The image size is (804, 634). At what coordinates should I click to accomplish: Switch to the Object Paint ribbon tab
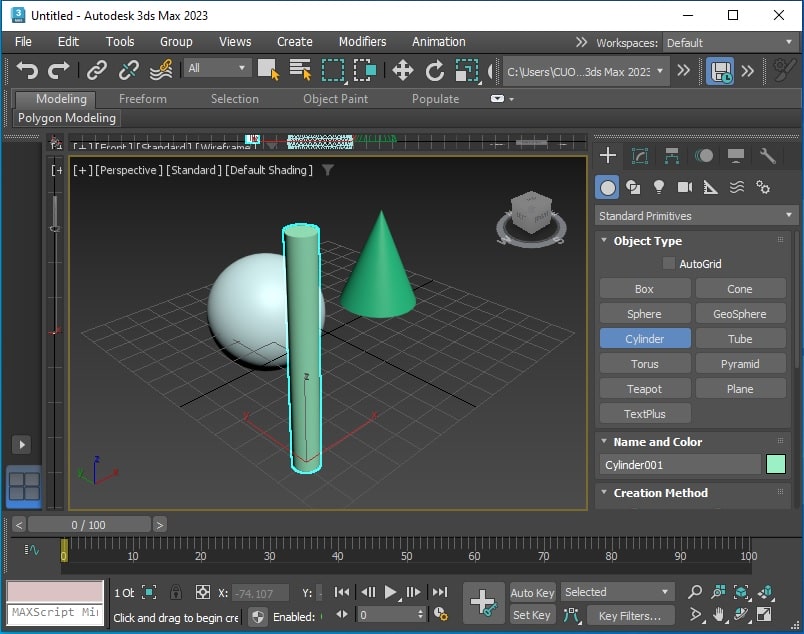pos(335,99)
